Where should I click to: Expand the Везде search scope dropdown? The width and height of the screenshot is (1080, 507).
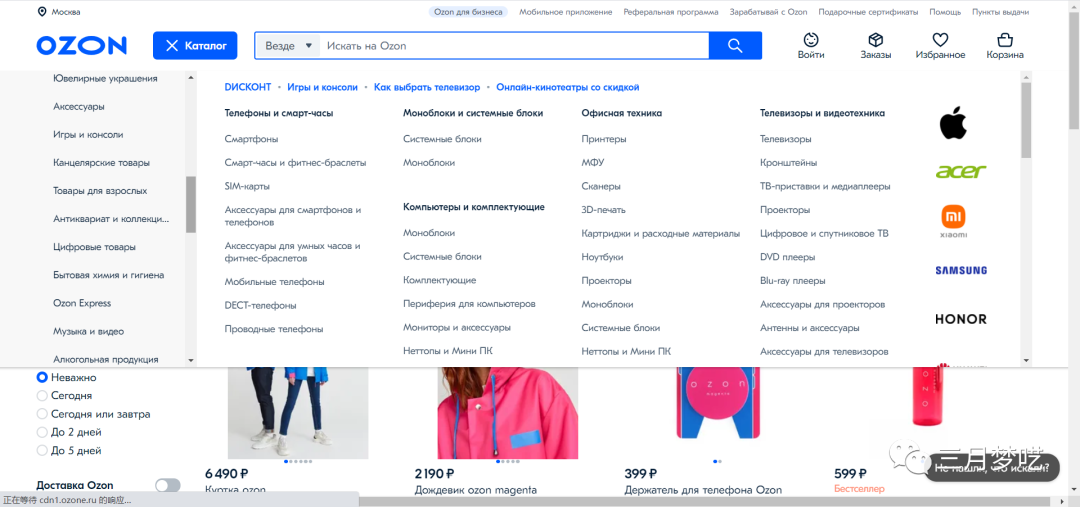(x=289, y=46)
